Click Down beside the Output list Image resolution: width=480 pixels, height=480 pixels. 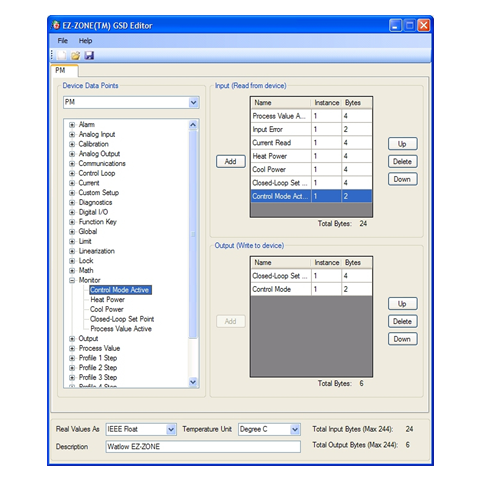(x=402, y=339)
